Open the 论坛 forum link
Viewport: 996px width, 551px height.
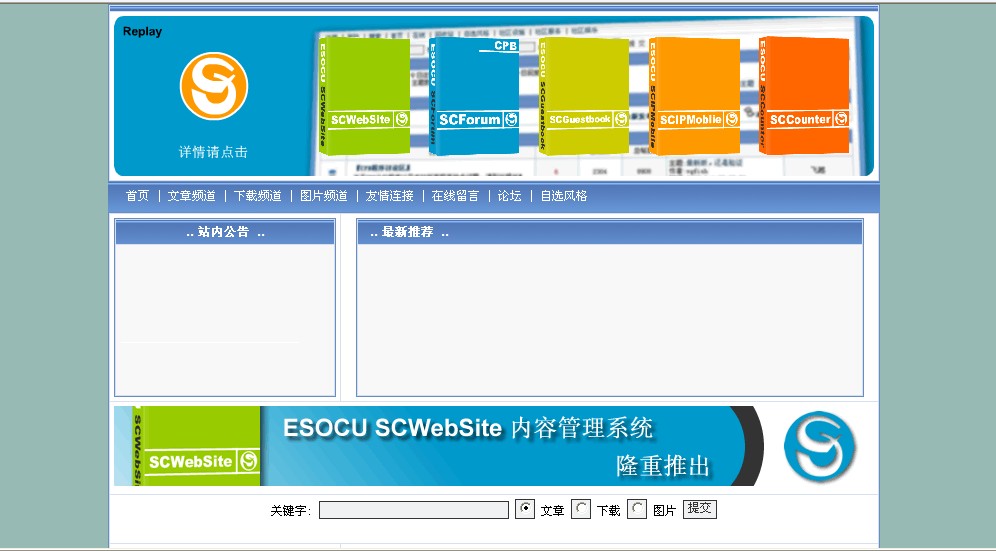tap(509, 196)
